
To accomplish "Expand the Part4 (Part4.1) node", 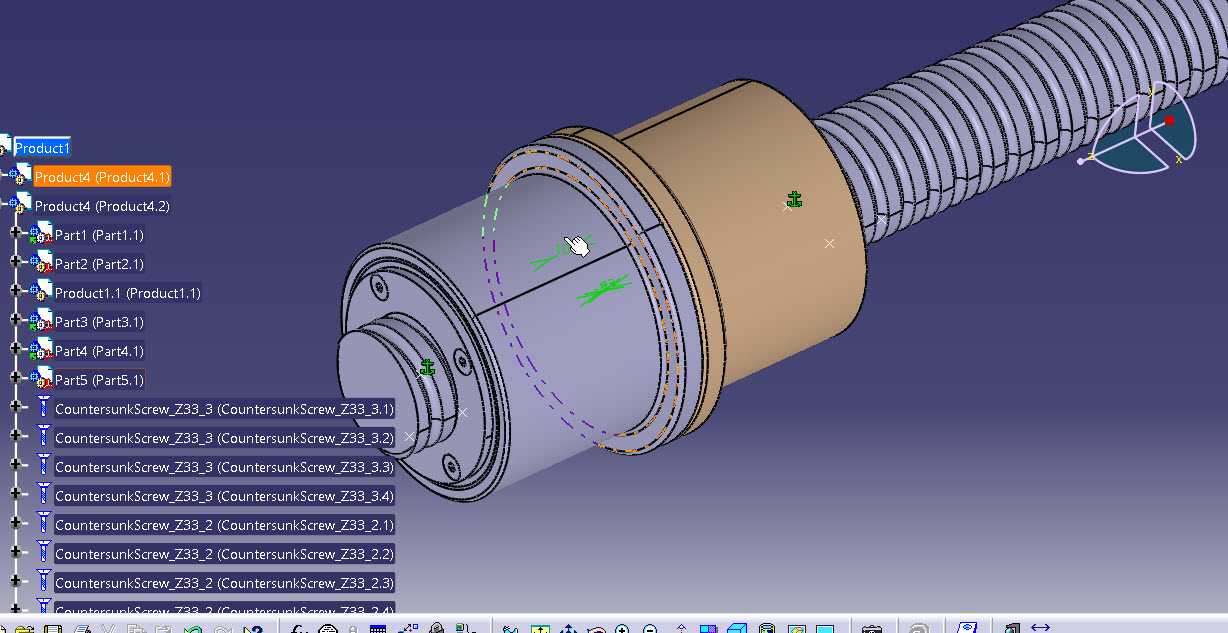I will click(x=15, y=349).
